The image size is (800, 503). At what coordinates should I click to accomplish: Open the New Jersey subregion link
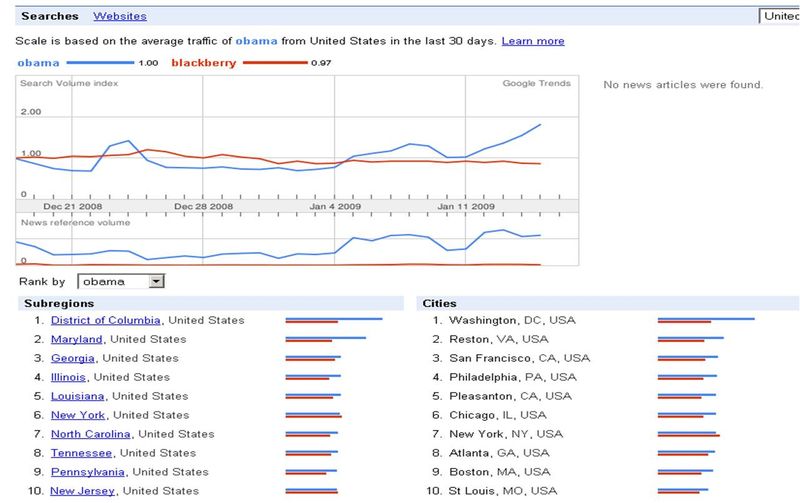[83, 491]
